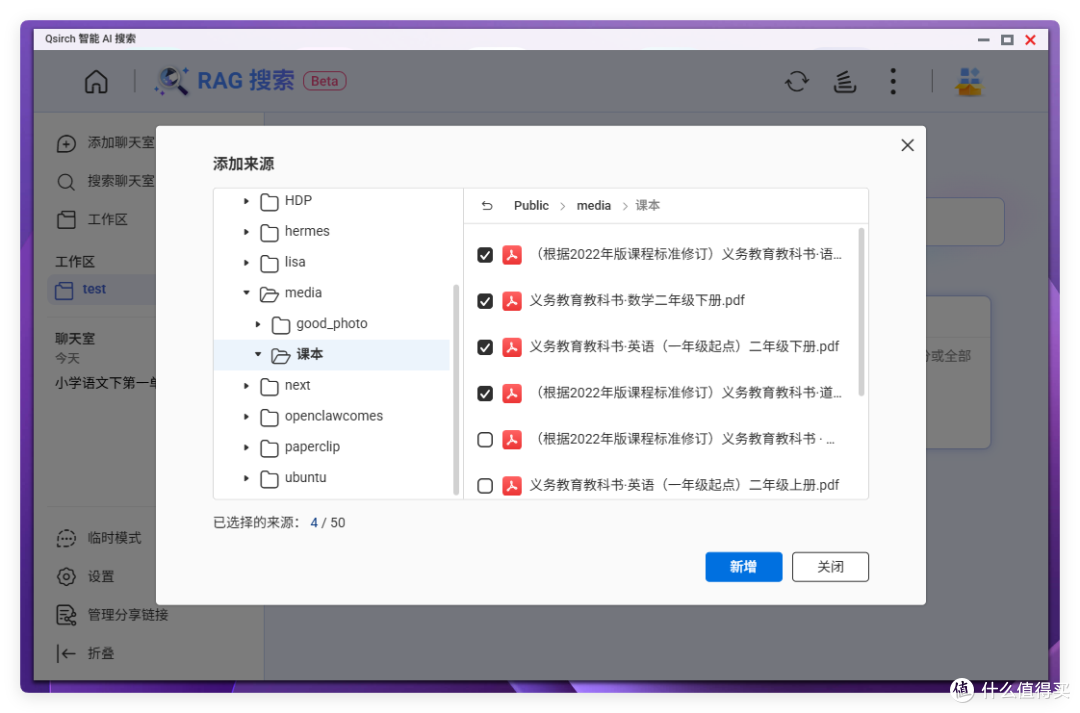Image resolution: width=1080 pixels, height=713 pixels.
Task: Click the temporary mode chat icon
Action: (x=66, y=538)
